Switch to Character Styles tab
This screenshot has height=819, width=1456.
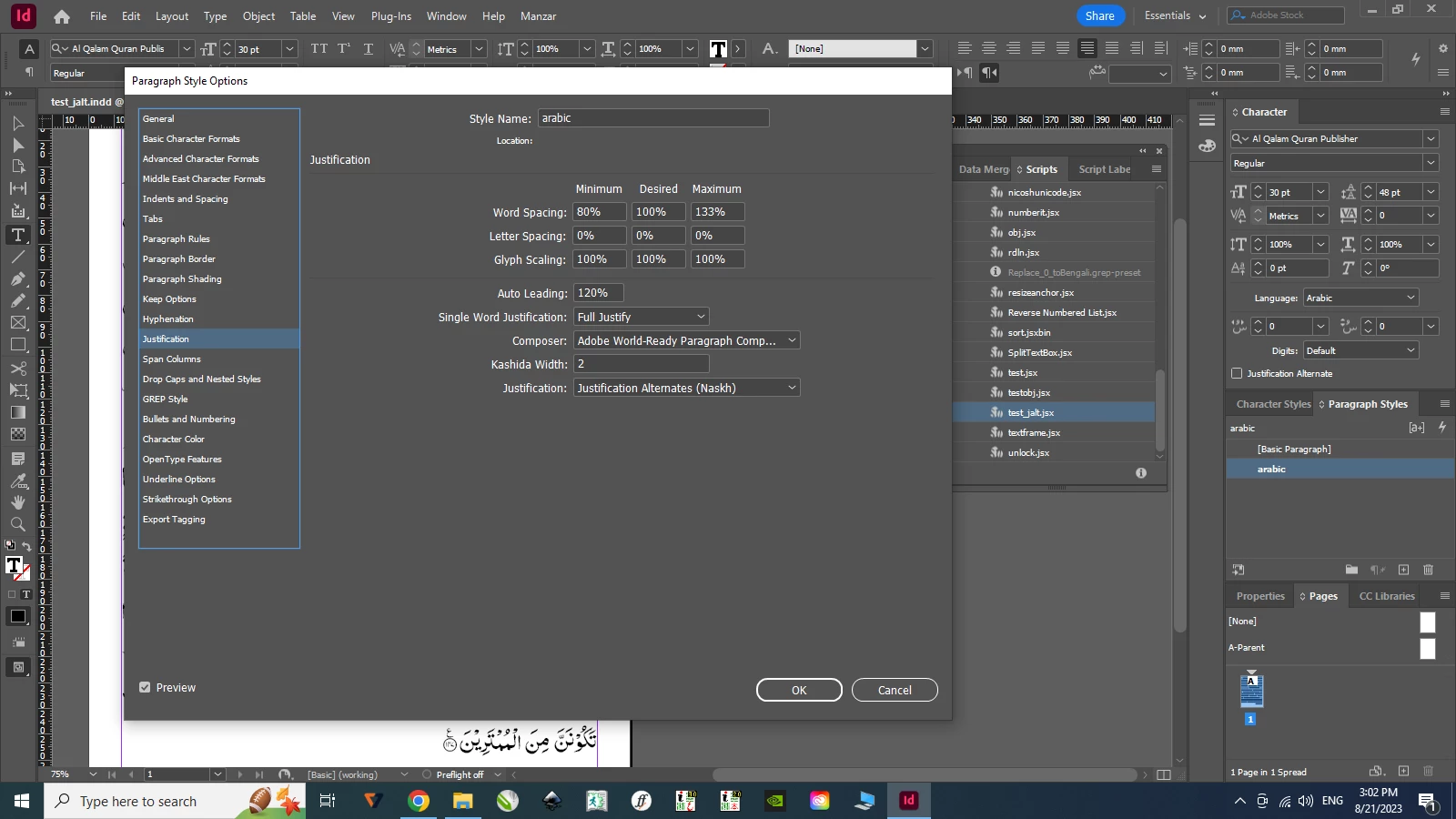[x=1273, y=404]
